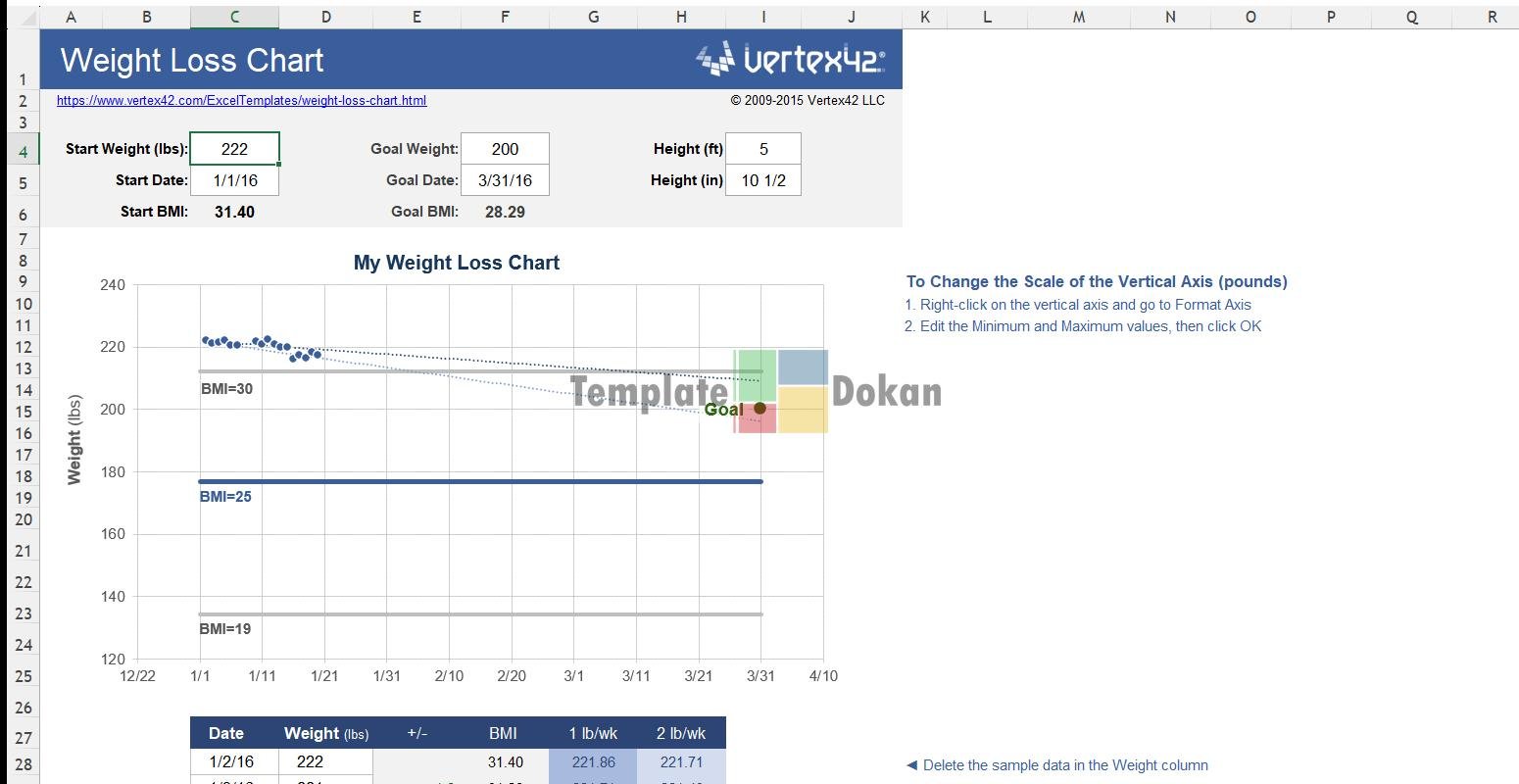Click the column K header
Viewport: 1519px width, 784px height.
925,17
